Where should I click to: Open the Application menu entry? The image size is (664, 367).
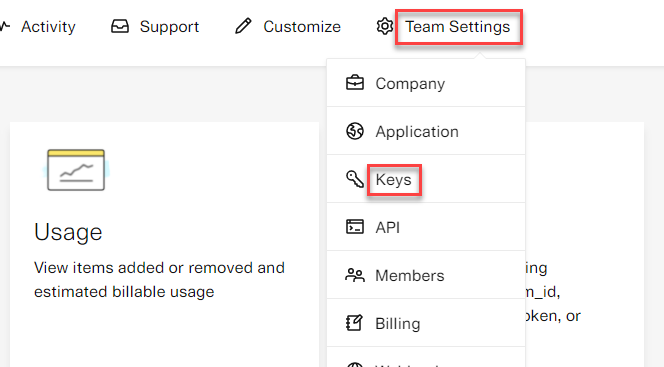tap(417, 132)
